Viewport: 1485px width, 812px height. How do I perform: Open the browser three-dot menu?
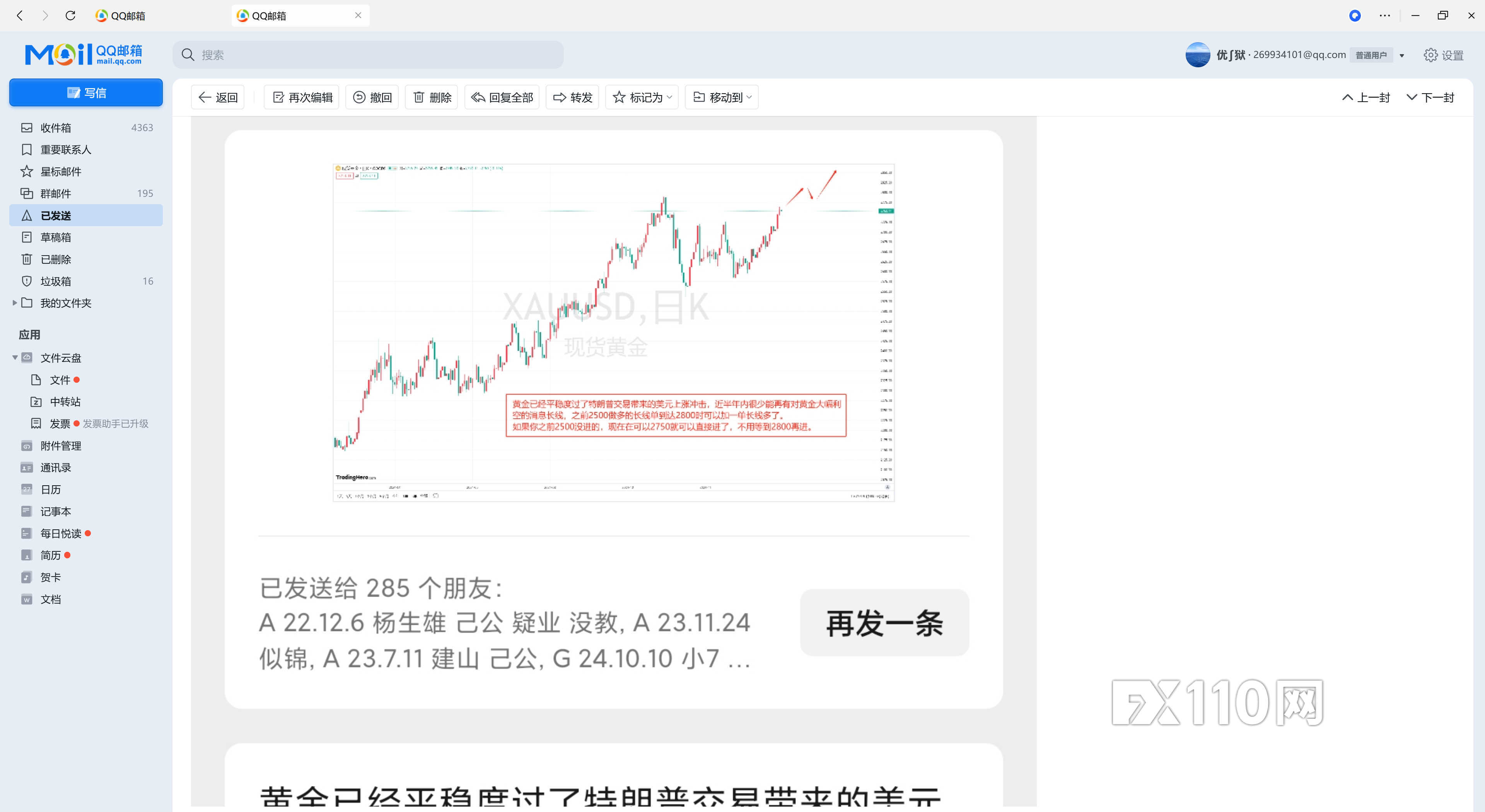(1385, 15)
